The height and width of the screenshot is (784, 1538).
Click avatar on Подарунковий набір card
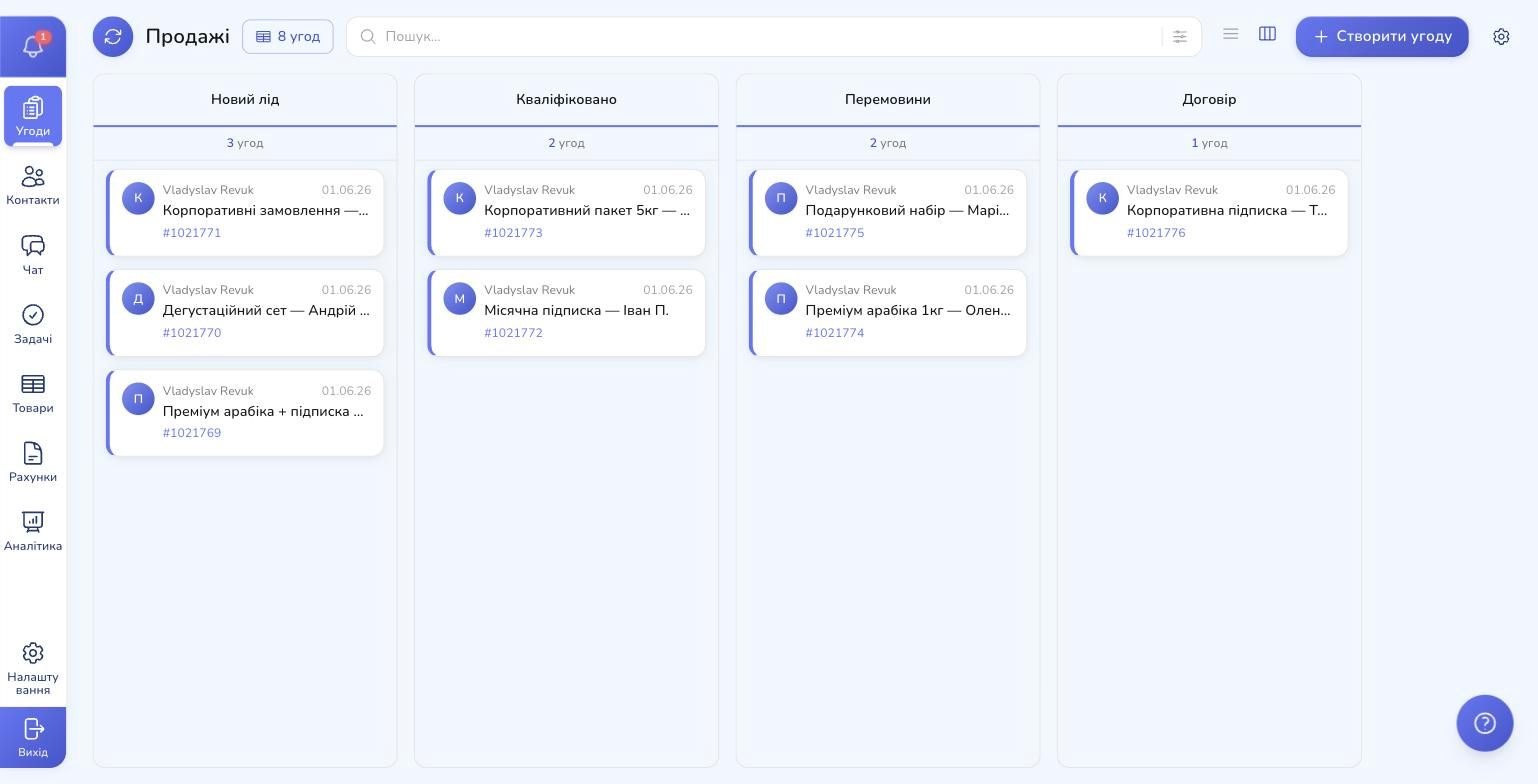click(x=781, y=198)
